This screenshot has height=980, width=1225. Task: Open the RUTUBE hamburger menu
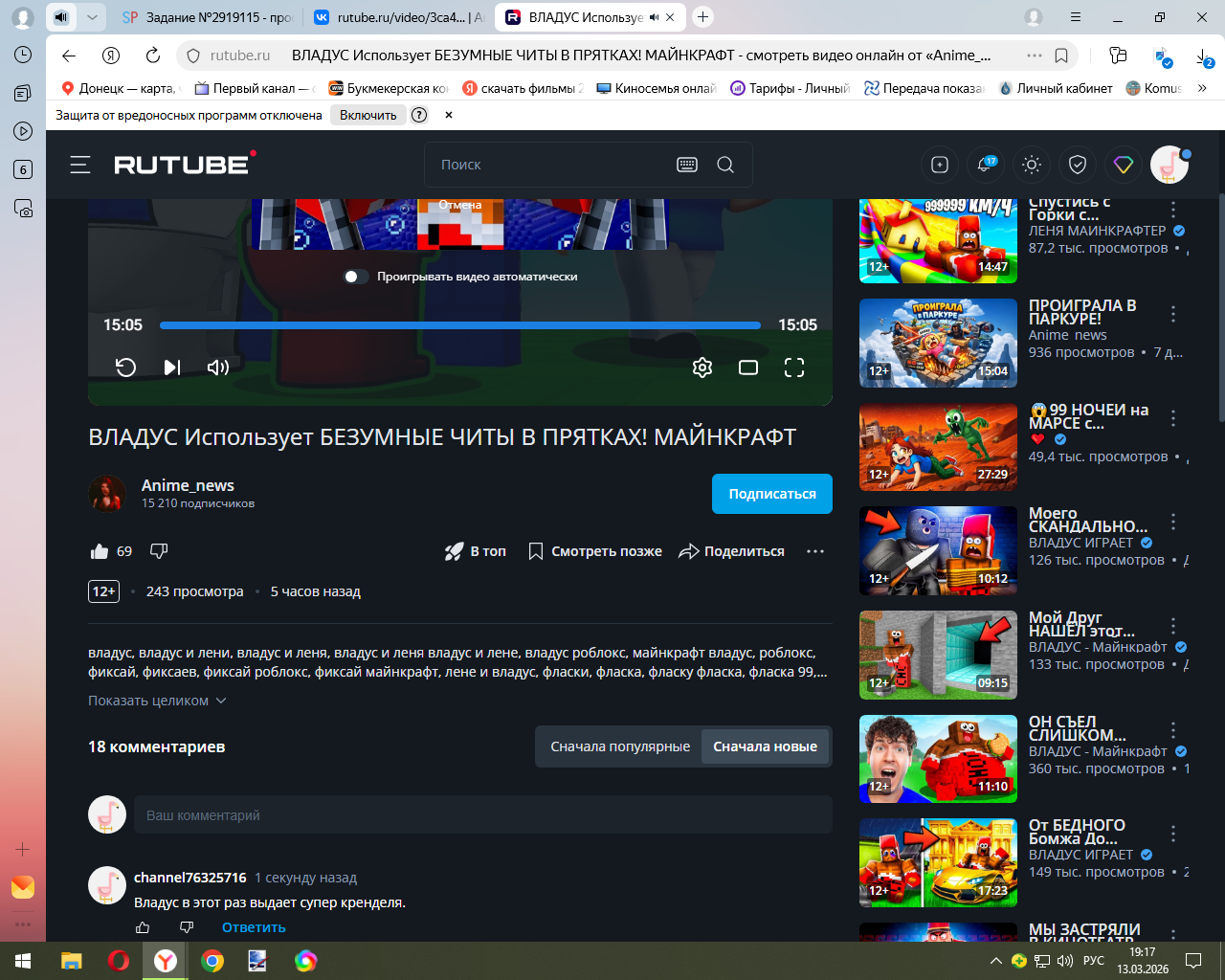click(80, 165)
